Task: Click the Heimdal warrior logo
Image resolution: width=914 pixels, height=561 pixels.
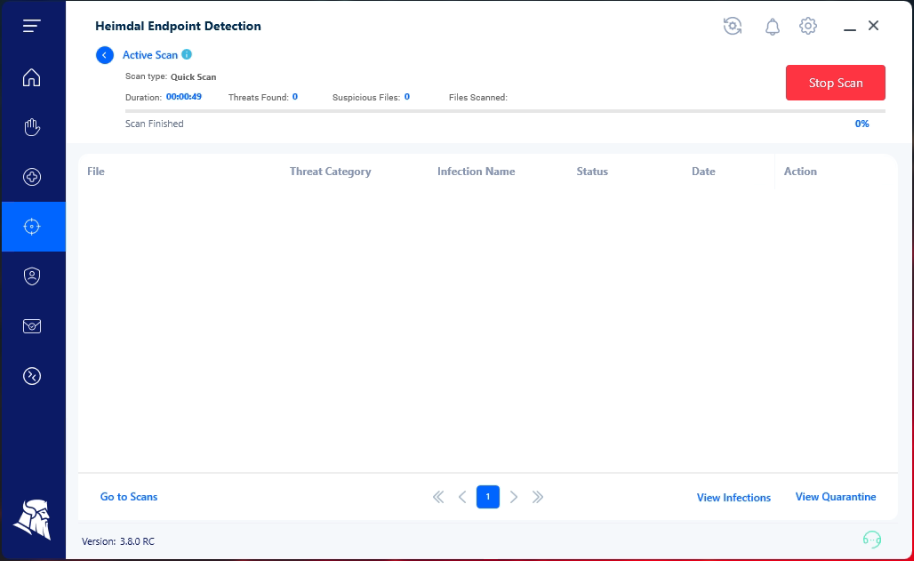Action: pos(33,519)
